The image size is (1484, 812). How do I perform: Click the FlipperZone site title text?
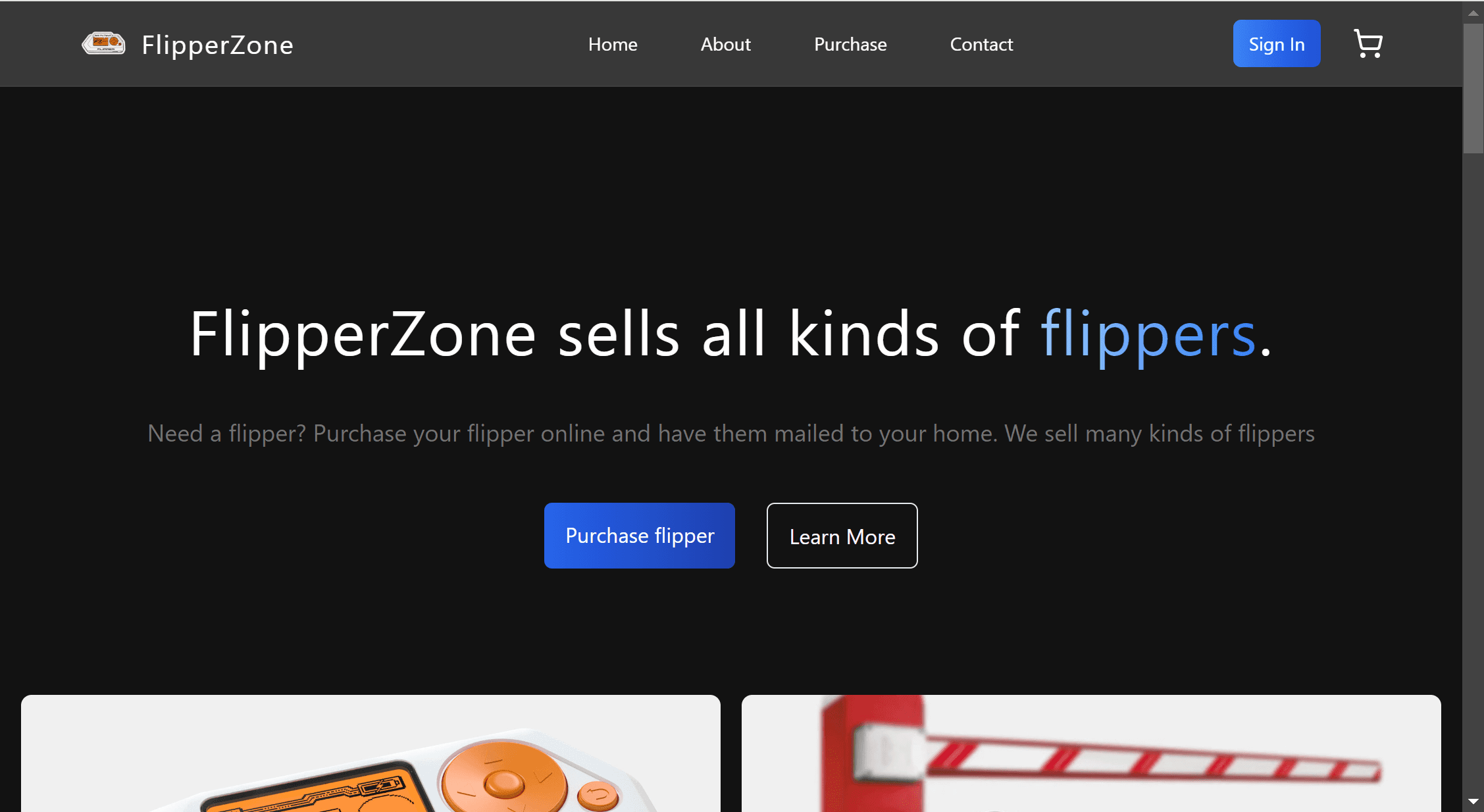217,44
